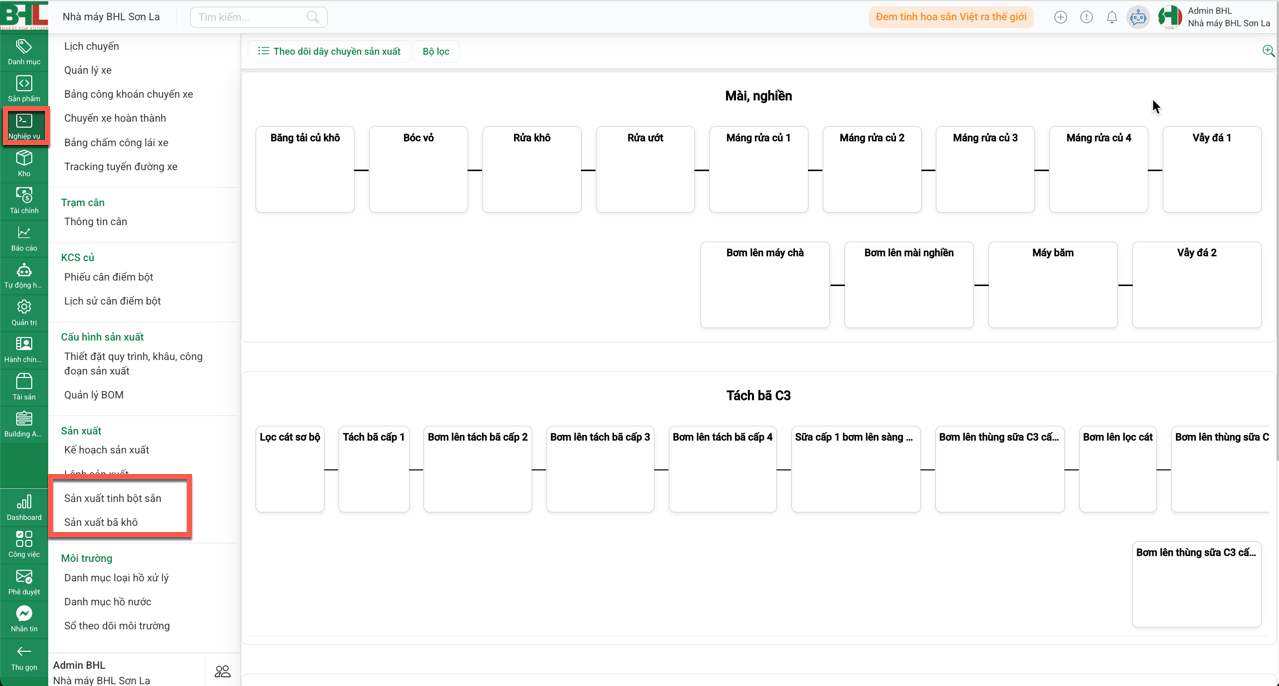Open Danh mục hồ nước
This screenshot has height=686, width=1279.
[x=107, y=601]
